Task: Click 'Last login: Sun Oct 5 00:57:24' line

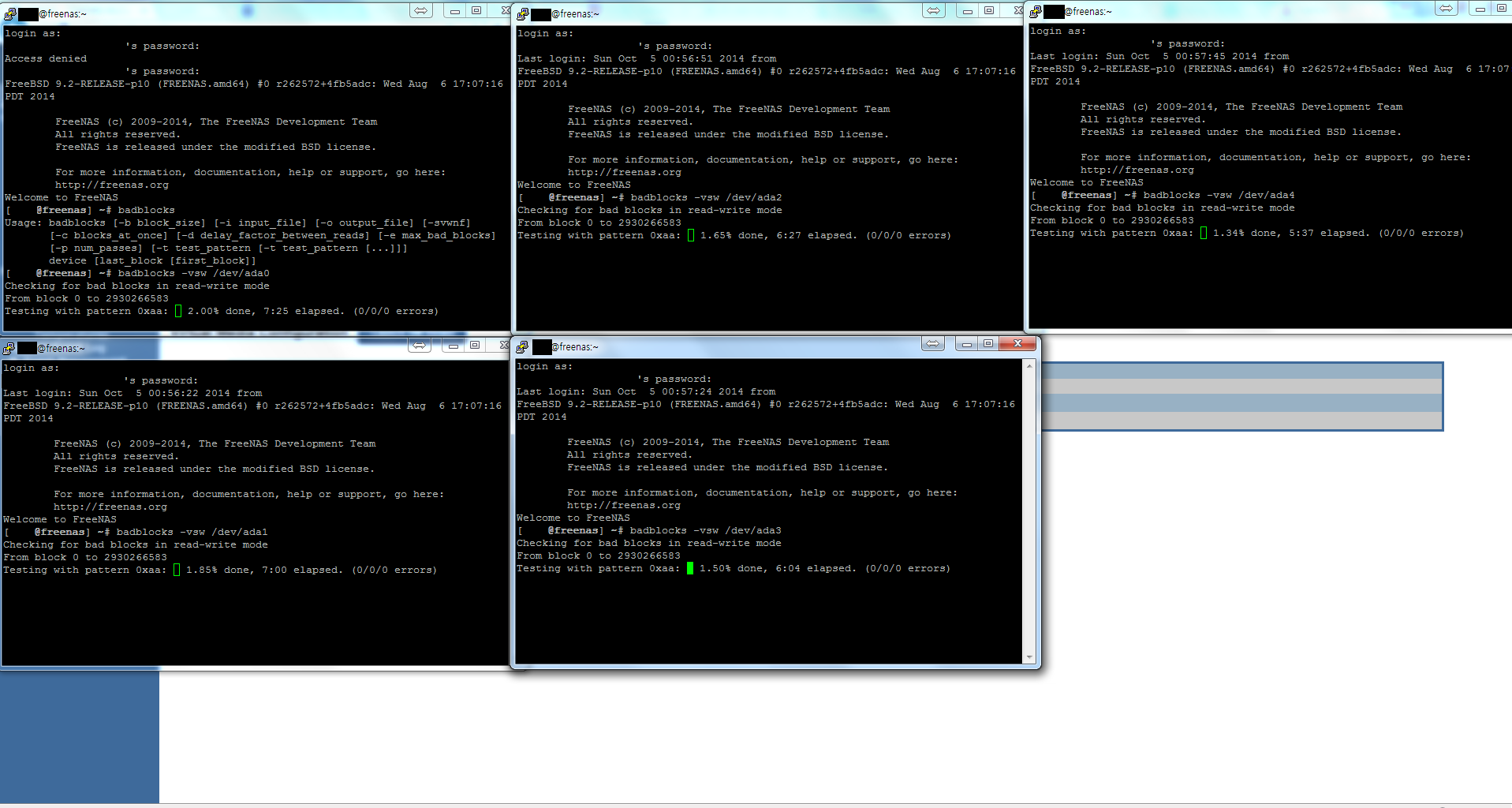Action: [646, 392]
